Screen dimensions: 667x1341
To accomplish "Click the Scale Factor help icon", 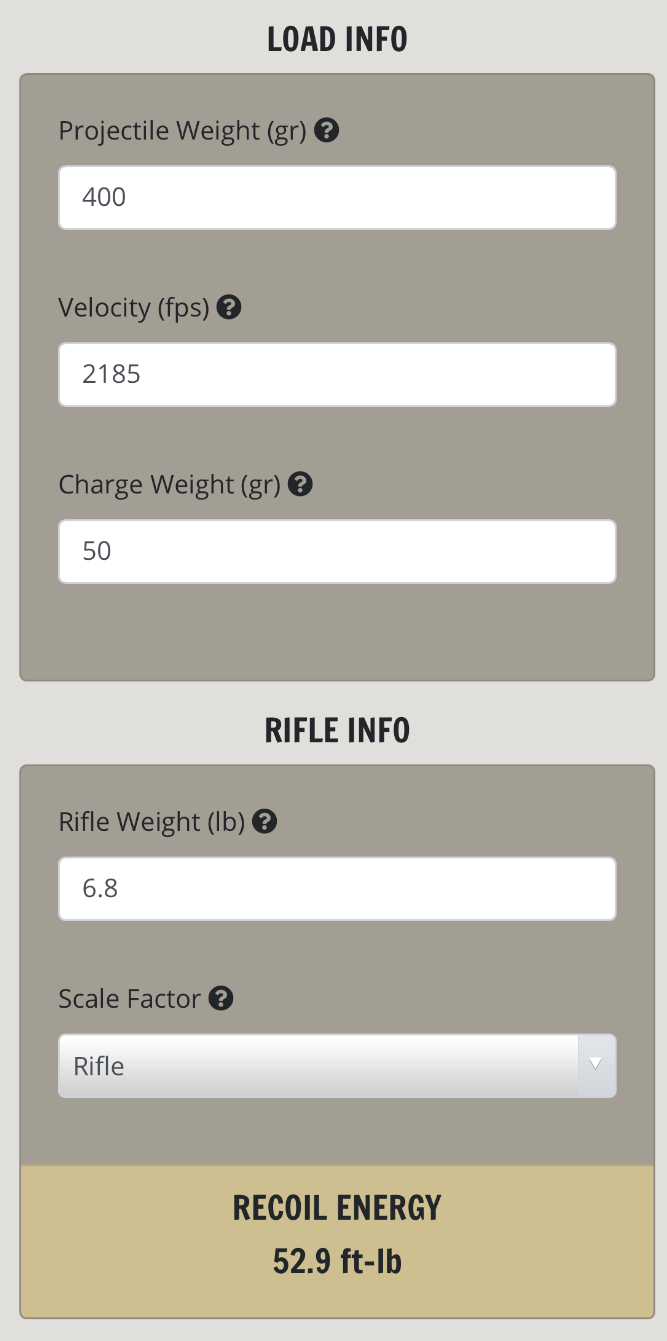I will coord(222,998).
